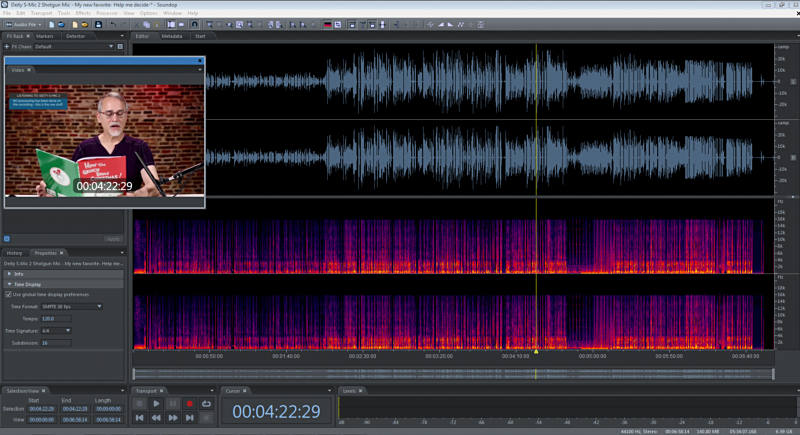Click the Subdivisions input field

(56, 343)
